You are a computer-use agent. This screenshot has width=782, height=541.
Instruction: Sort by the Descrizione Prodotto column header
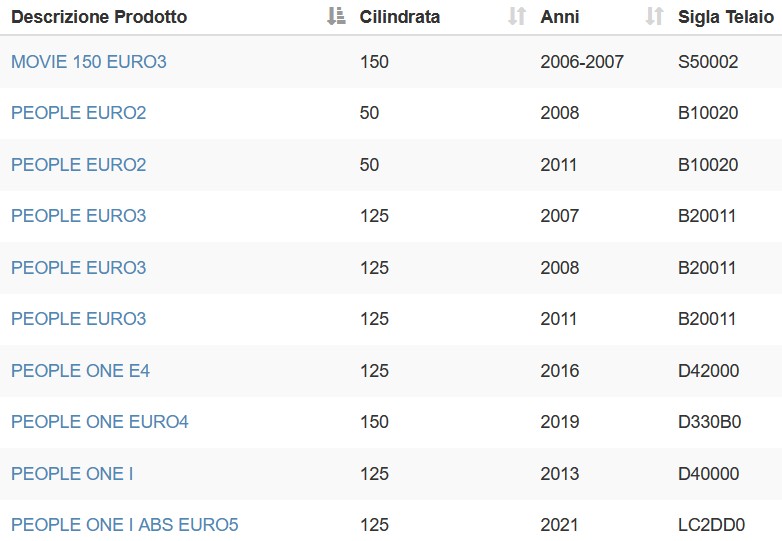coord(99,17)
